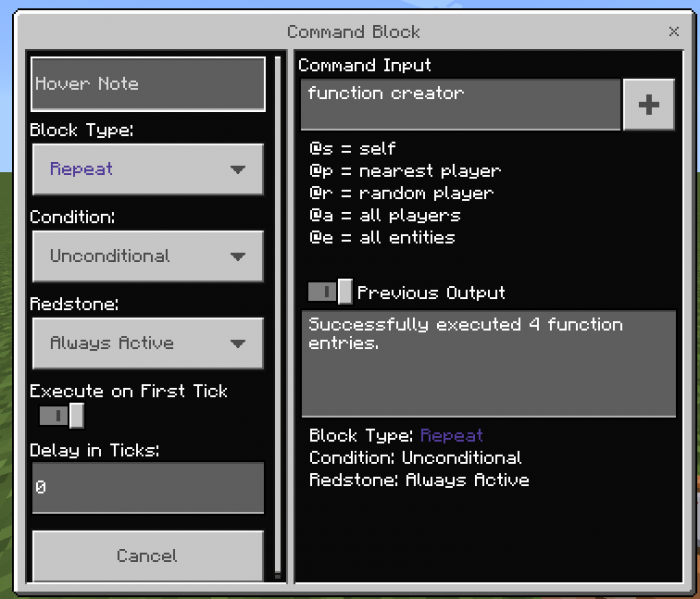Viewport: 700px width, 599px height.
Task: Toggle the Execute on First Tick switch
Action: (x=61, y=415)
